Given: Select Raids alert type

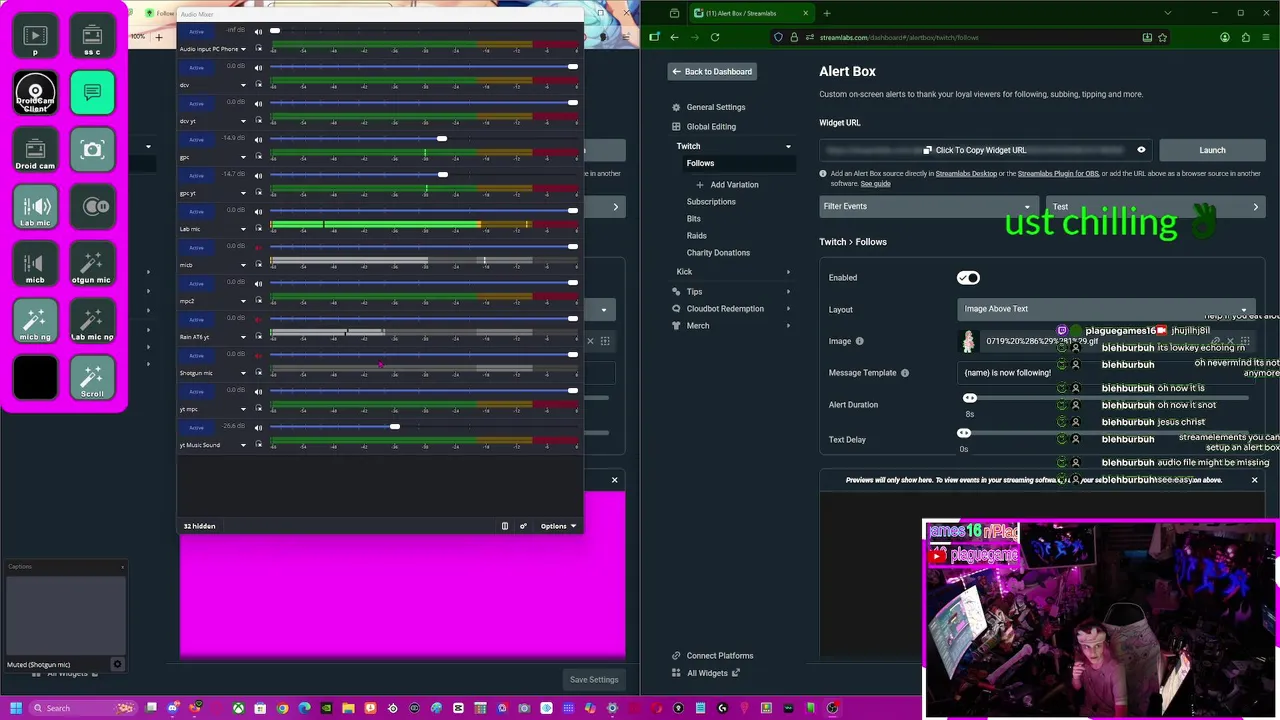Looking at the screenshot, I should pyautogui.click(x=697, y=236).
